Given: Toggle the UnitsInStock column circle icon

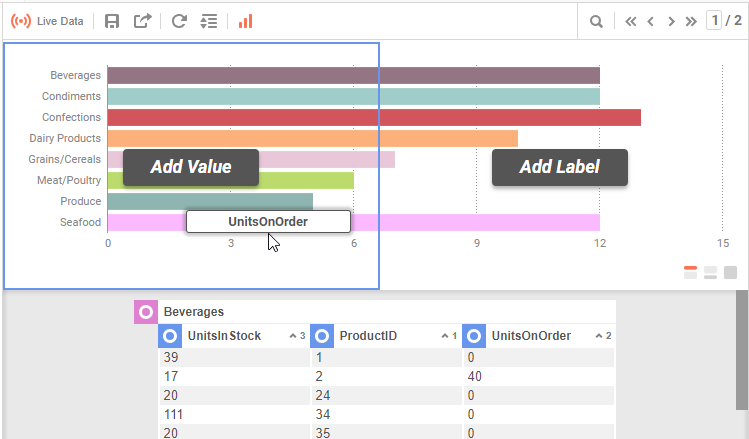Looking at the screenshot, I should coord(170,336).
